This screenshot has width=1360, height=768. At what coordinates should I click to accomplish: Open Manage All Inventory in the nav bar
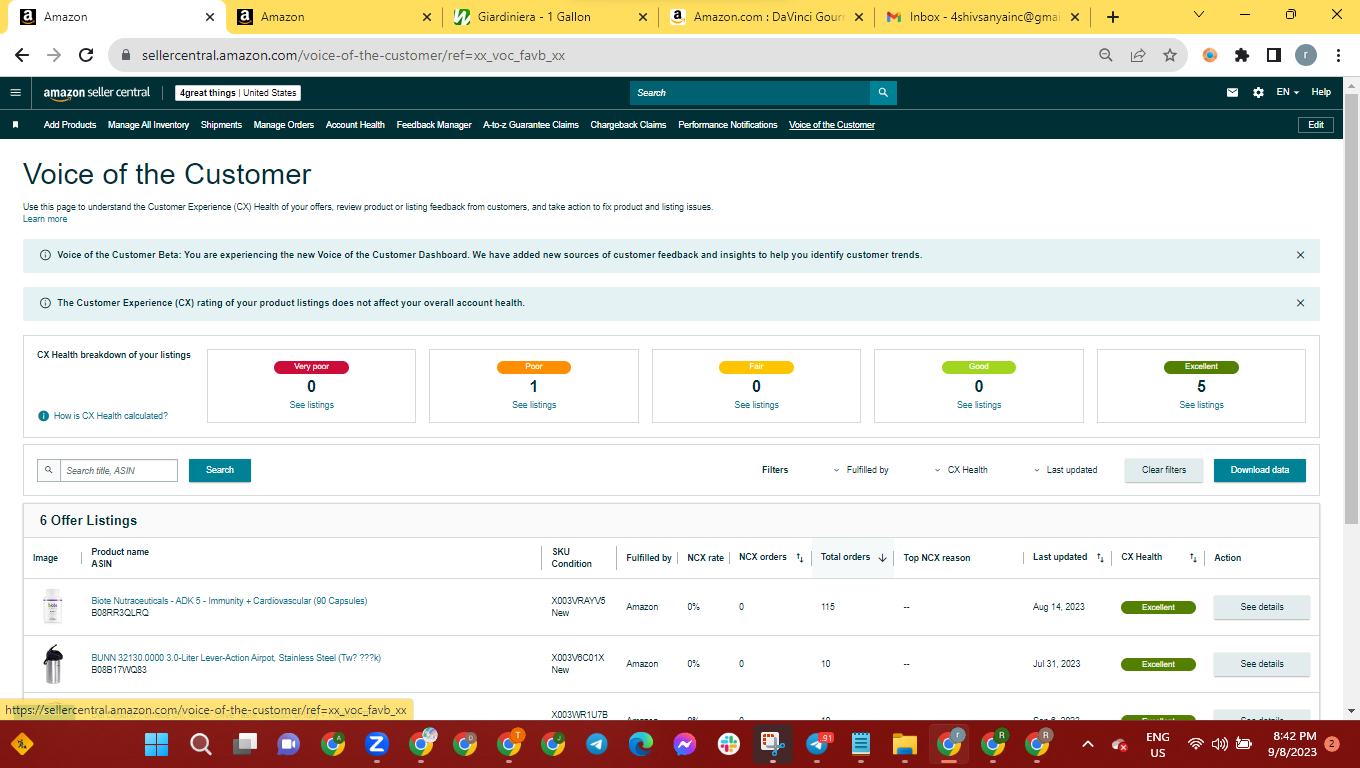click(x=148, y=125)
